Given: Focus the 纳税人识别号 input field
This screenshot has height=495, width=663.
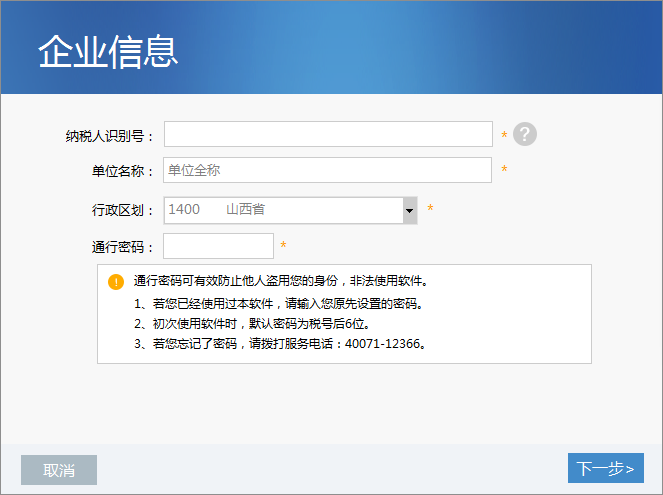Looking at the screenshot, I should 328,135.
